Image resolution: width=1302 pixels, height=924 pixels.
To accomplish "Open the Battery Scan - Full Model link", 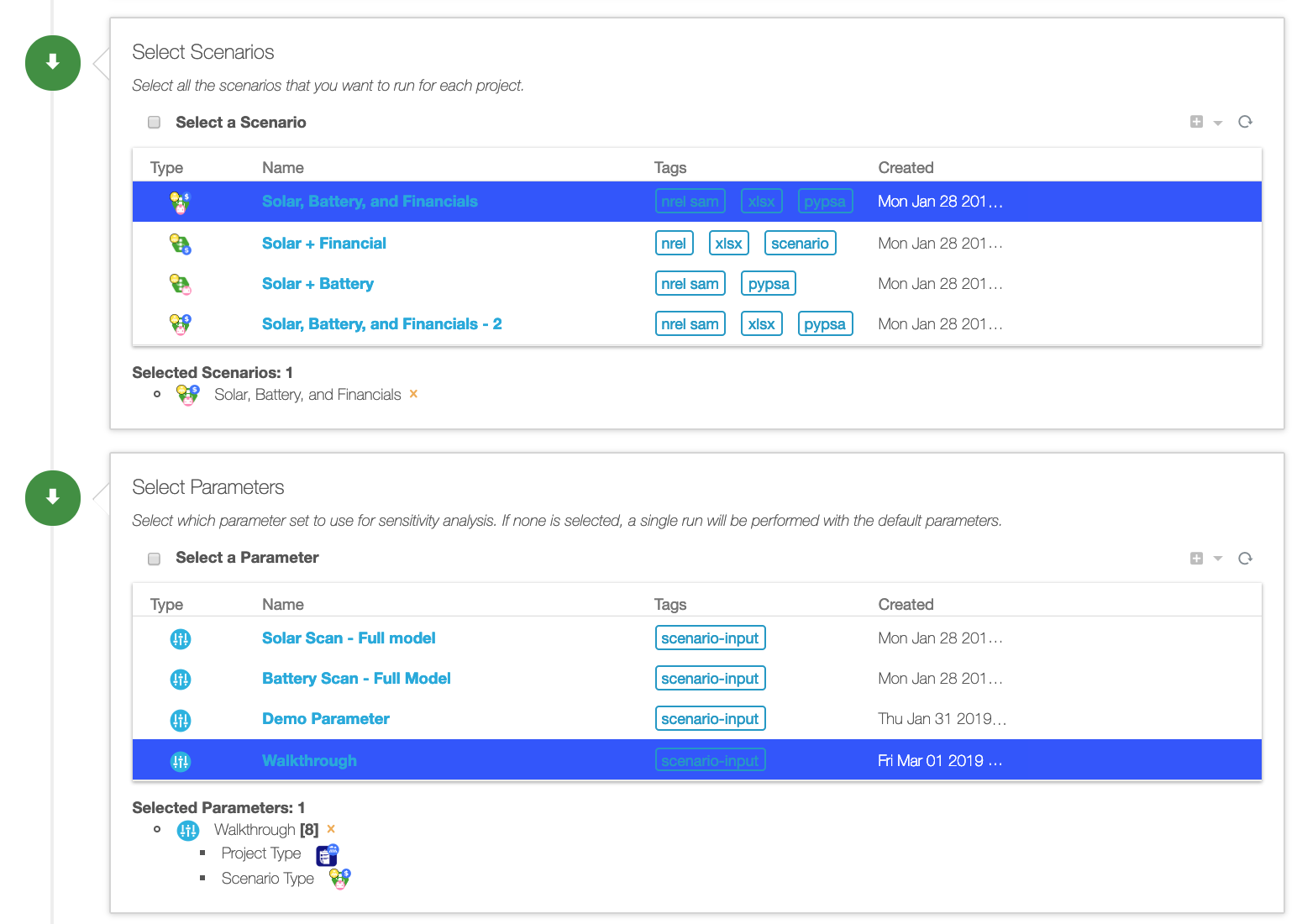I will click(x=356, y=679).
